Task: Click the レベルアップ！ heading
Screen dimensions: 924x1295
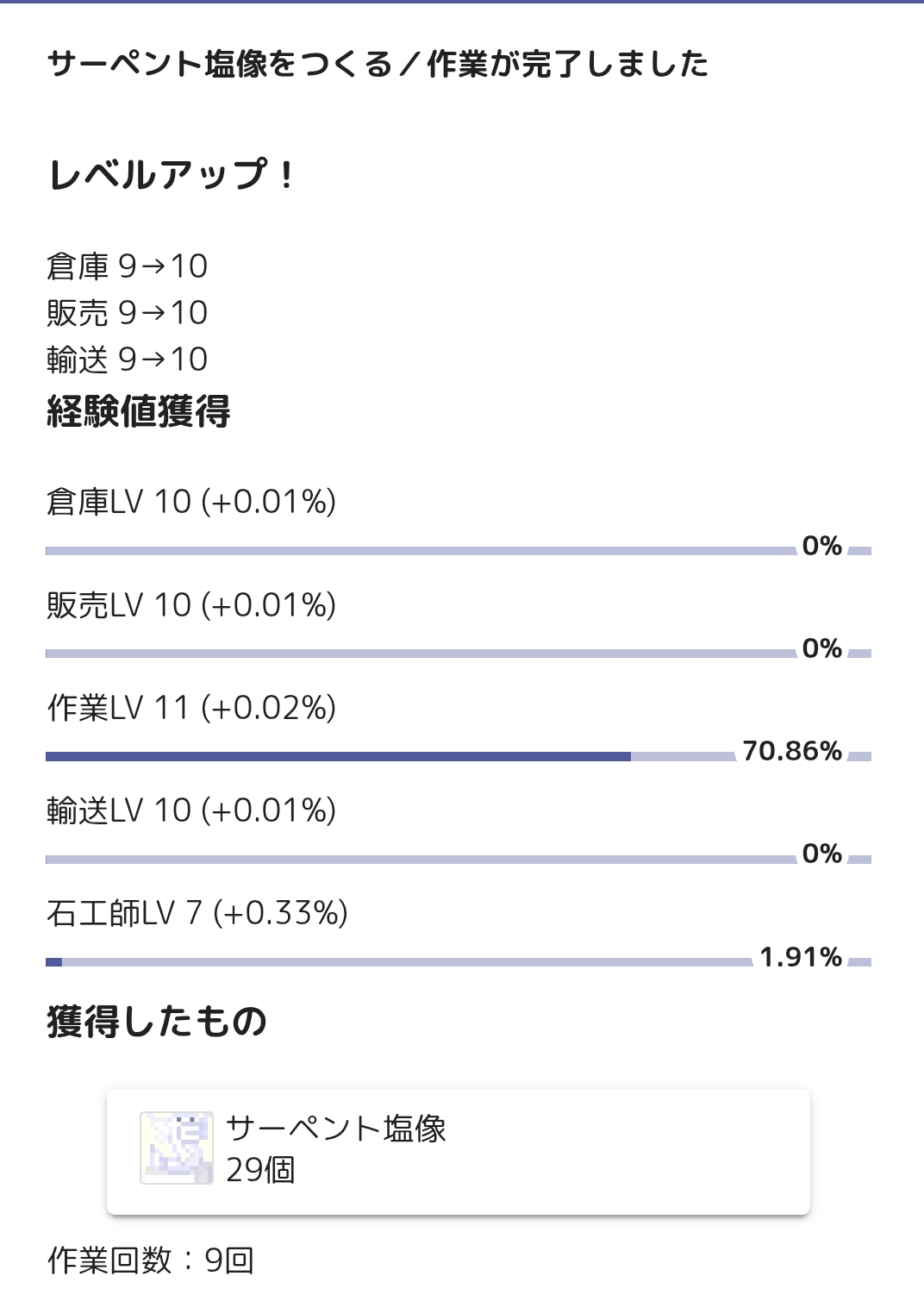Action: (x=172, y=175)
